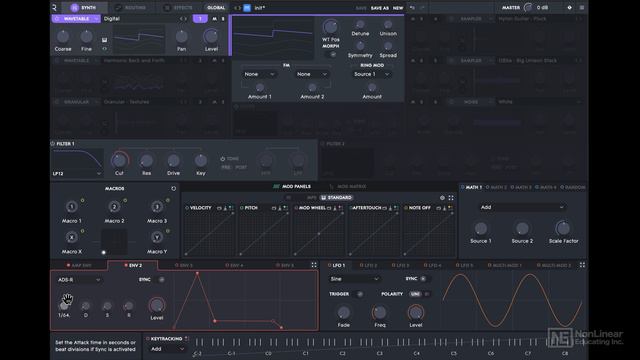This screenshot has height=360, width=640.
Task: Select the Math 1 tab
Action: tap(471, 187)
